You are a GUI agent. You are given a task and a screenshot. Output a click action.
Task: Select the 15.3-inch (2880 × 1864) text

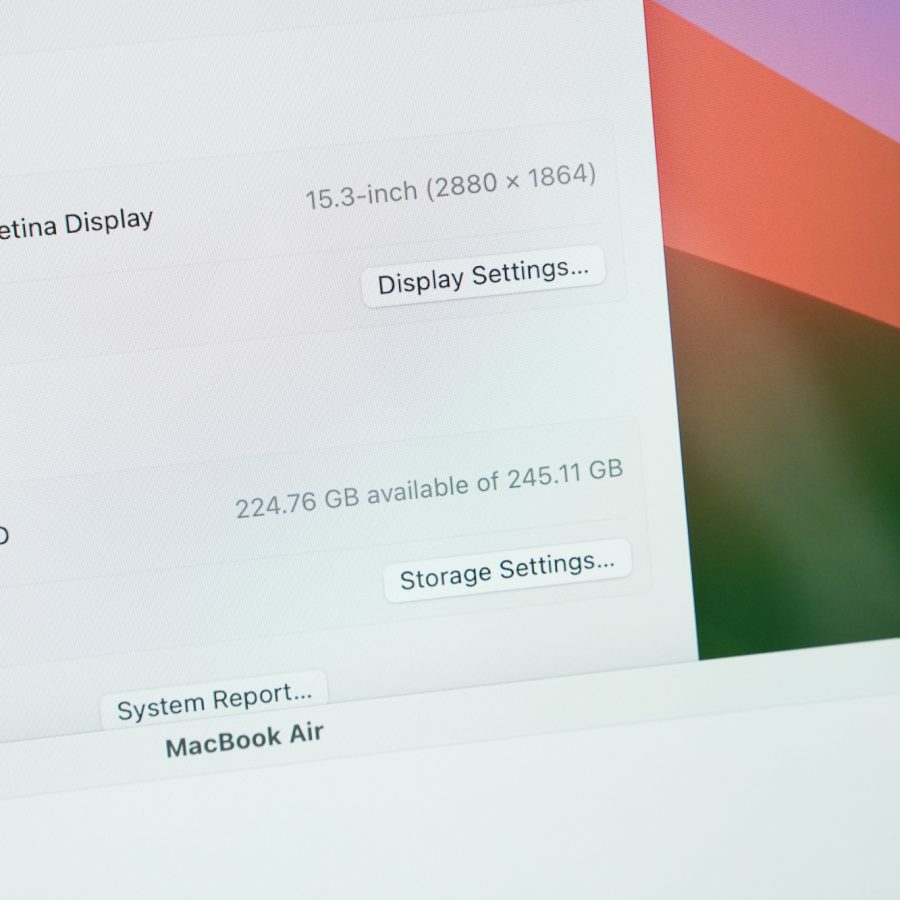point(451,187)
